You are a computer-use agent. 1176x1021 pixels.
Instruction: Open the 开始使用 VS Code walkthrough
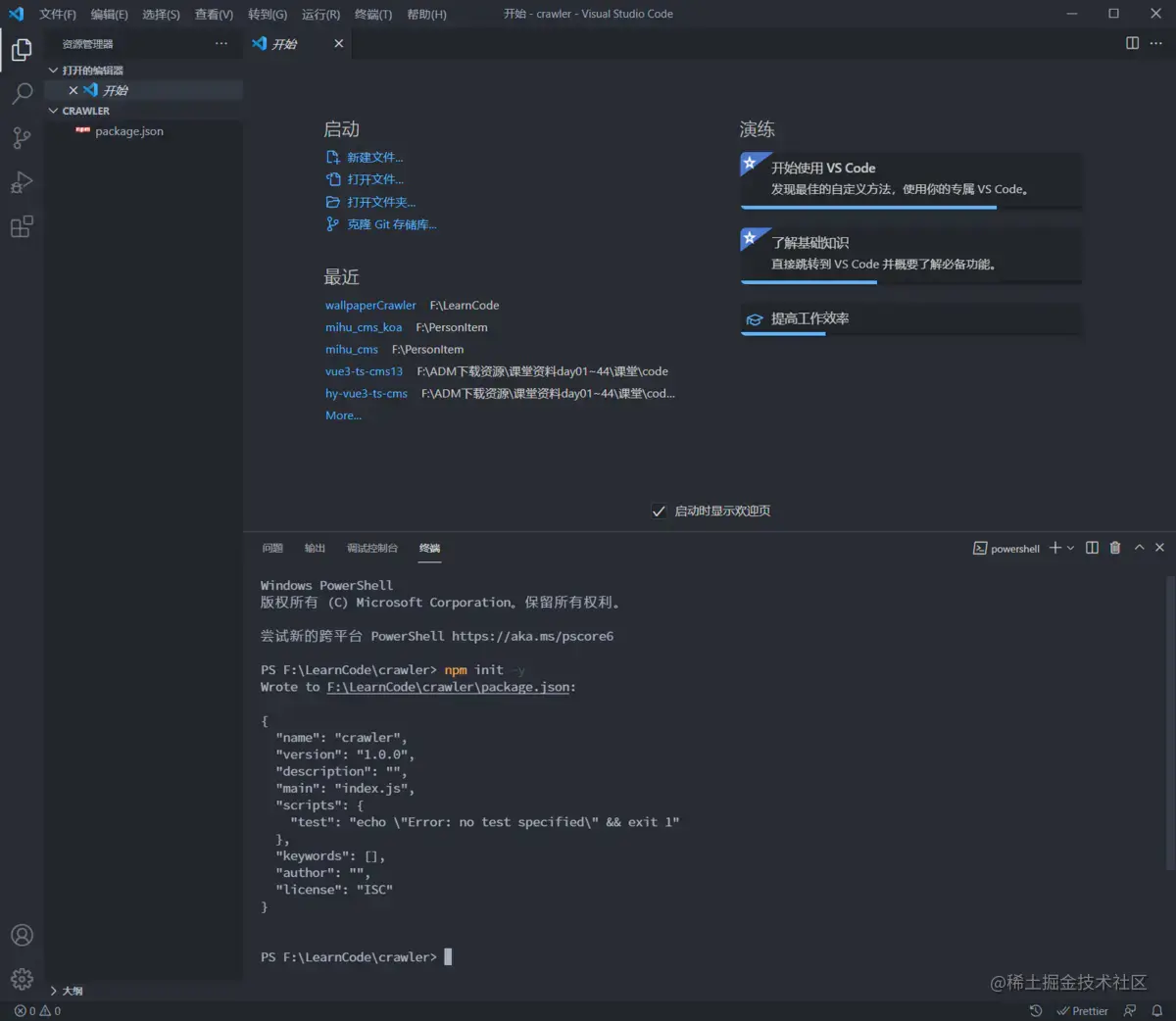click(910, 180)
